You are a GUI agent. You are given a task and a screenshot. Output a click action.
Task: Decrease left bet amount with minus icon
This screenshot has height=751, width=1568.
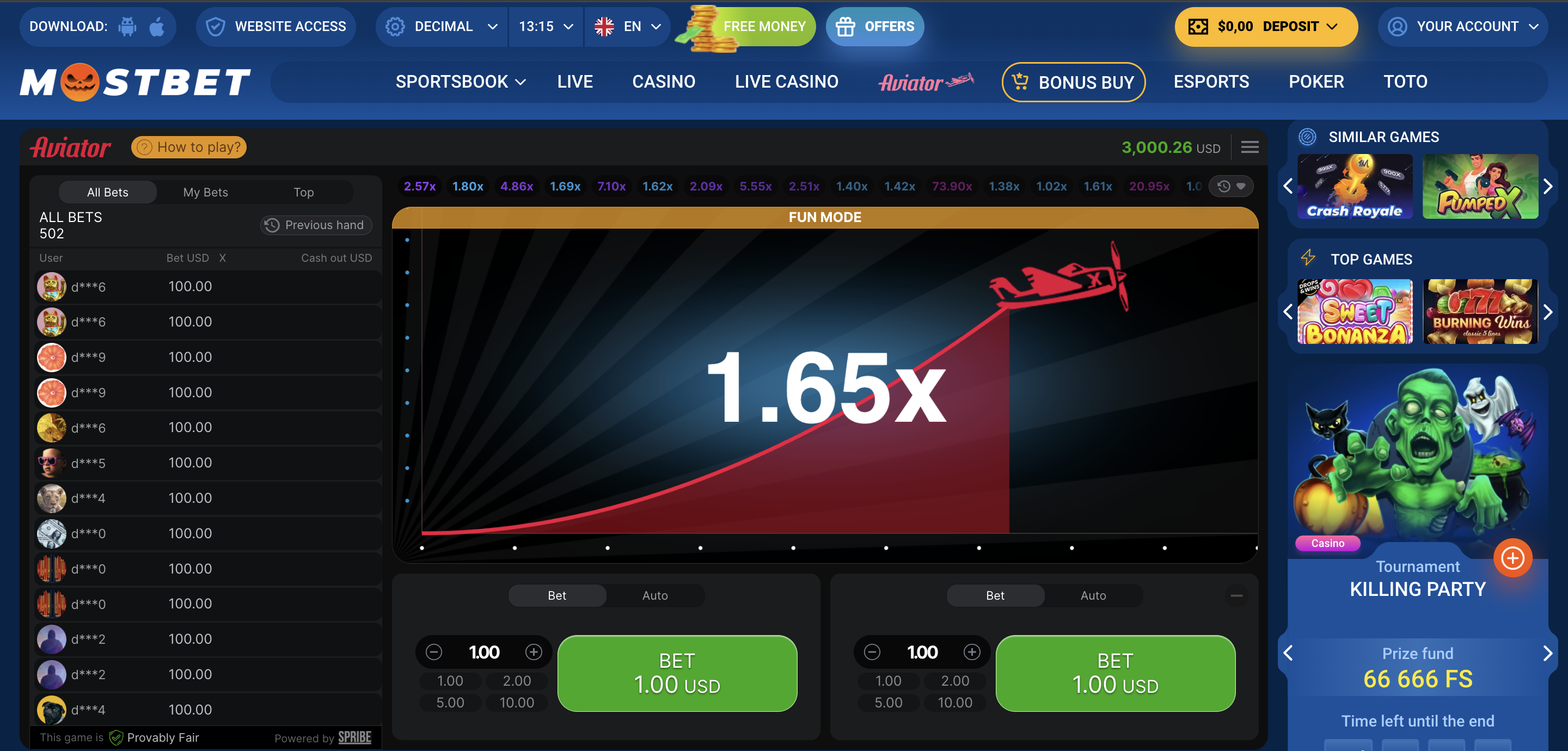[434, 652]
